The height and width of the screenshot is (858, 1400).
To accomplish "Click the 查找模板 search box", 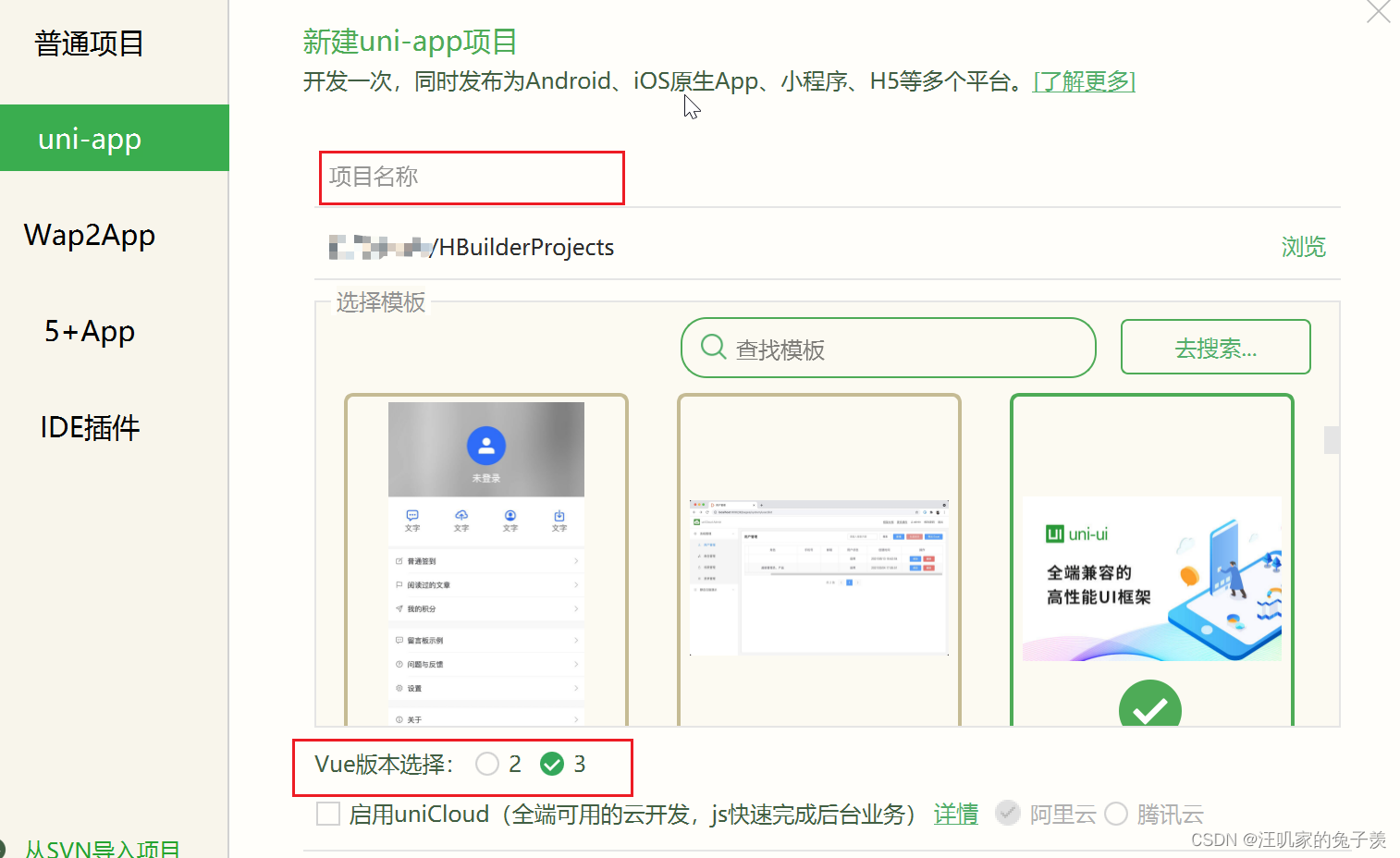I will click(x=888, y=348).
